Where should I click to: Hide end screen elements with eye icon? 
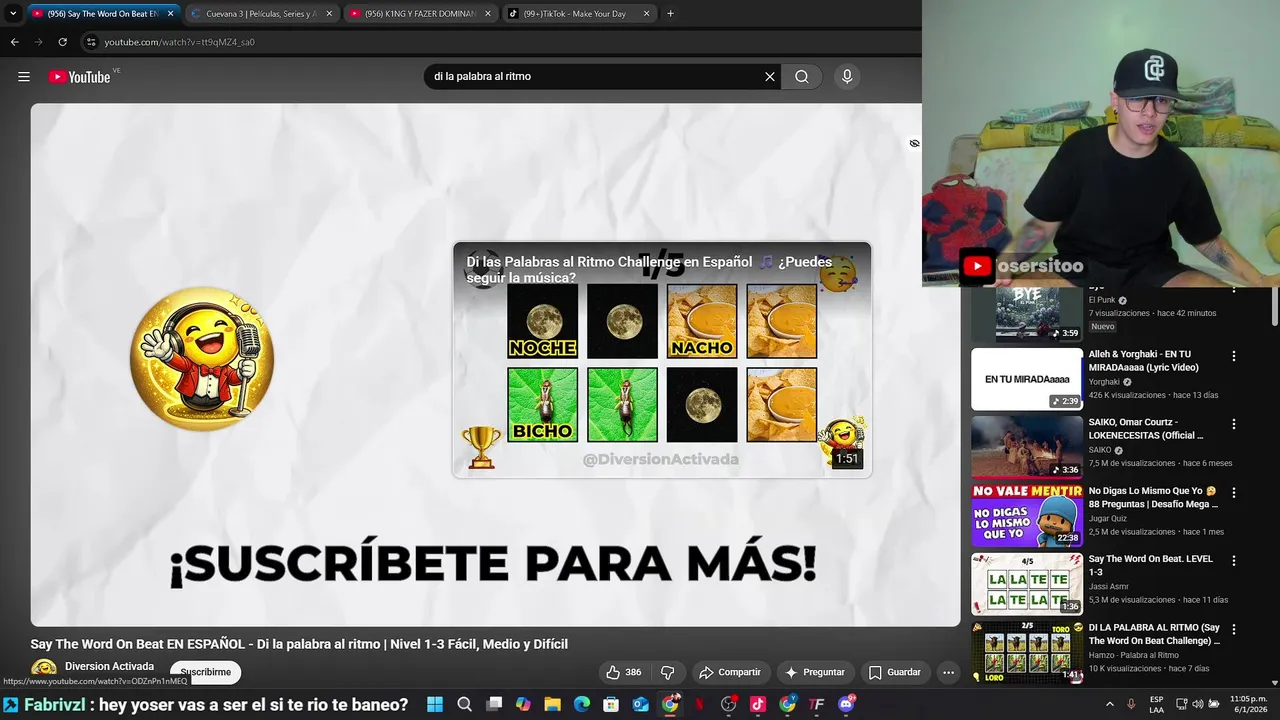pos(914,144)
